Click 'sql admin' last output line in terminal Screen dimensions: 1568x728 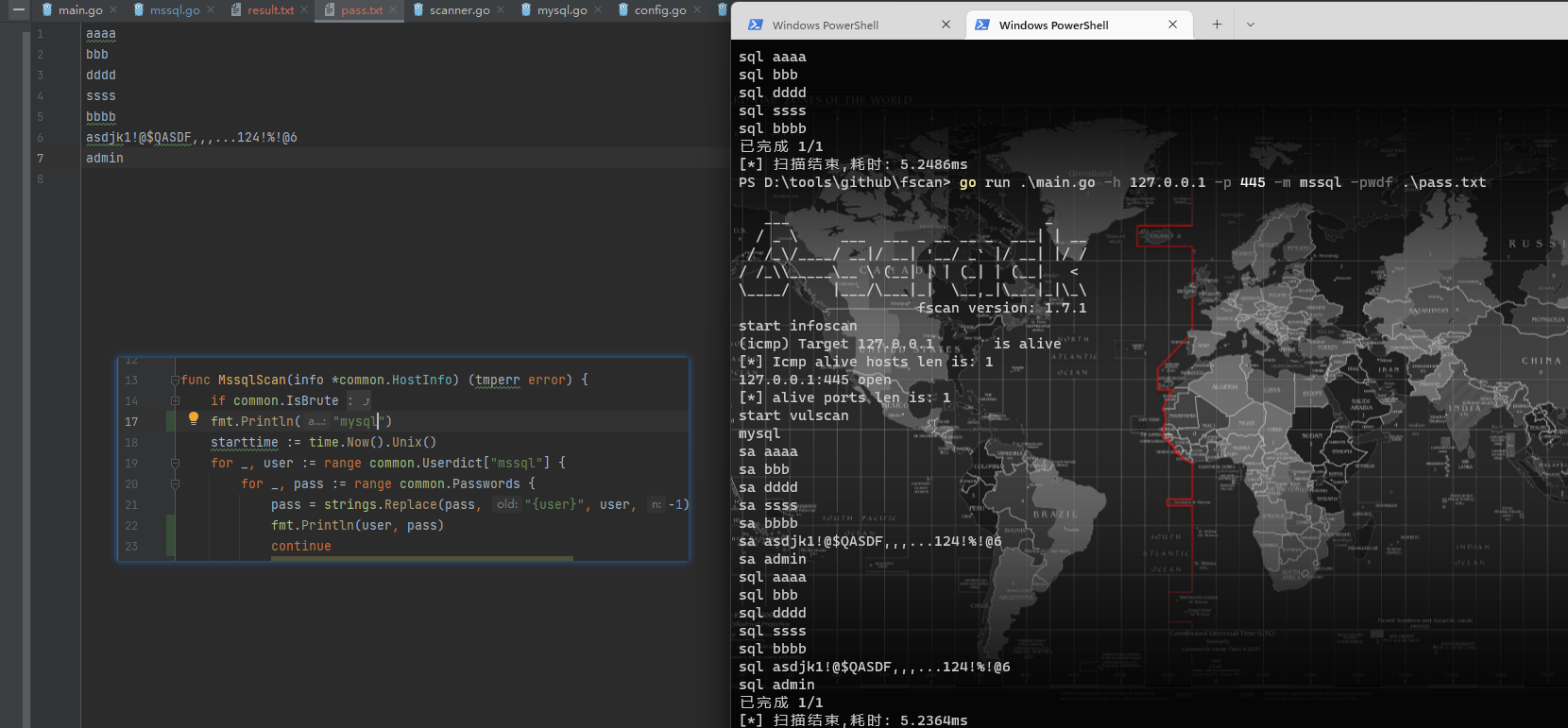point(776,686)
